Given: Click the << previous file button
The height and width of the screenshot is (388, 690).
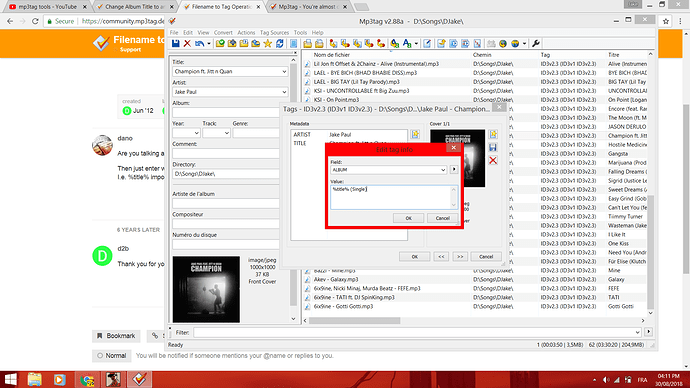Looking at the screenshot, I should pyautogui.click(x=441, y=256).
